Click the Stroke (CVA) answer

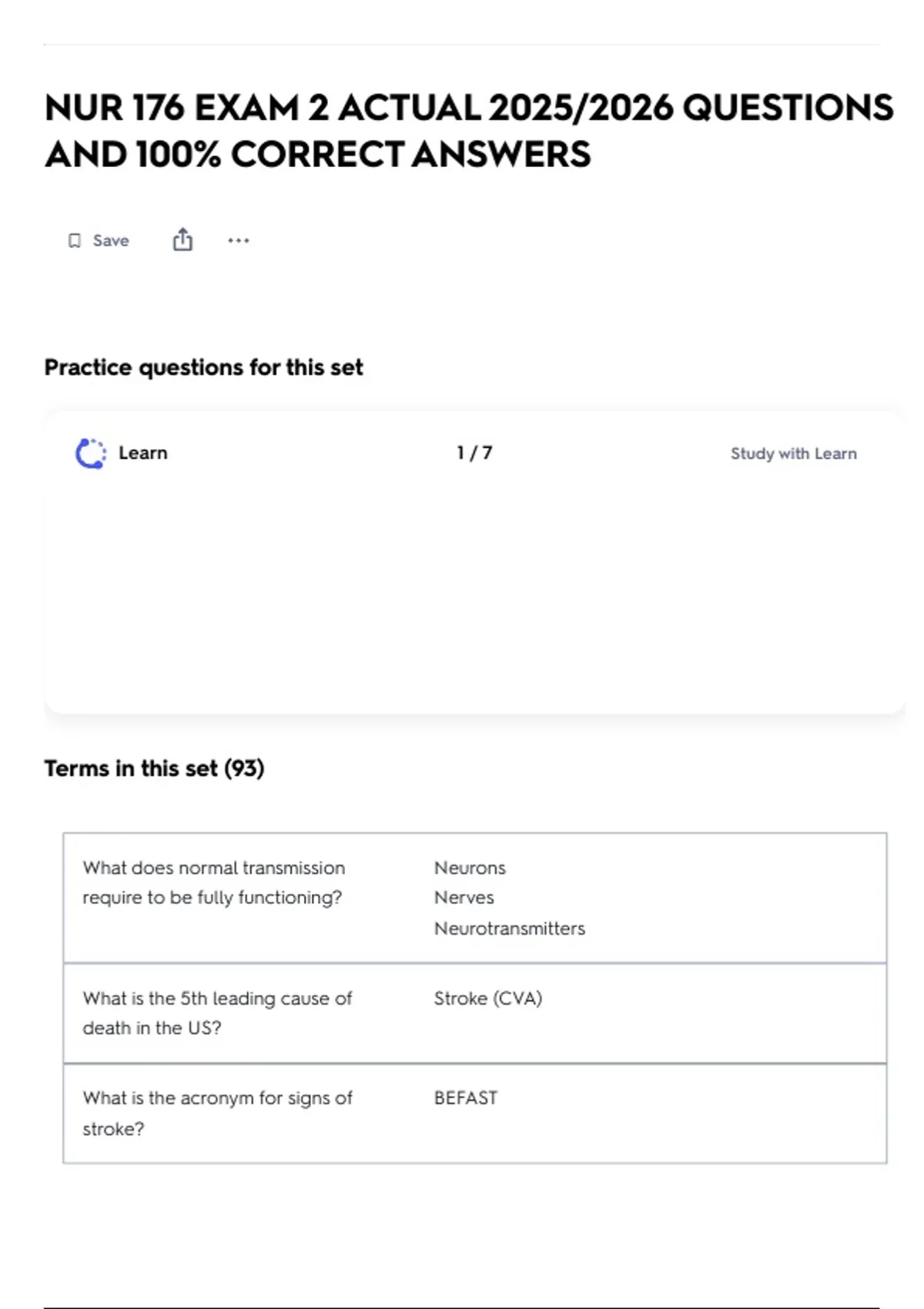click(x=488, y=999)
